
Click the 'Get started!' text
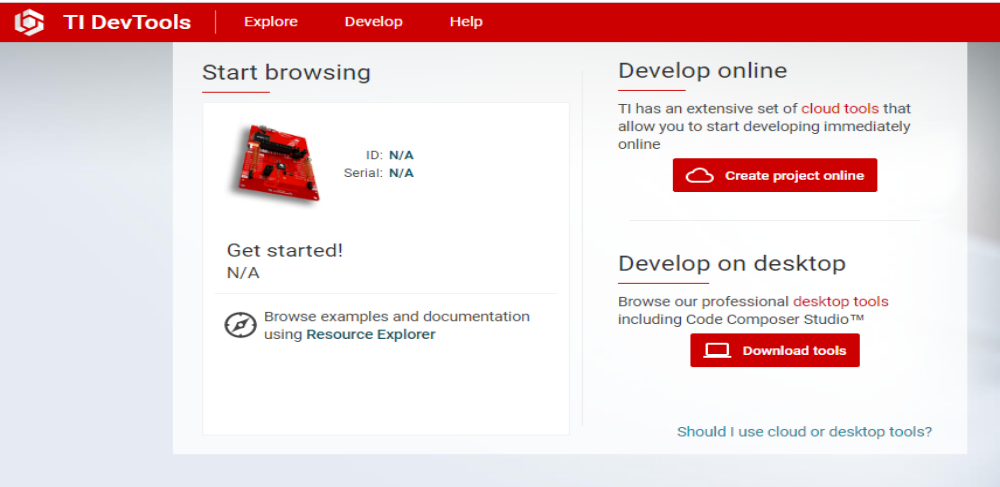click(285, 251)
